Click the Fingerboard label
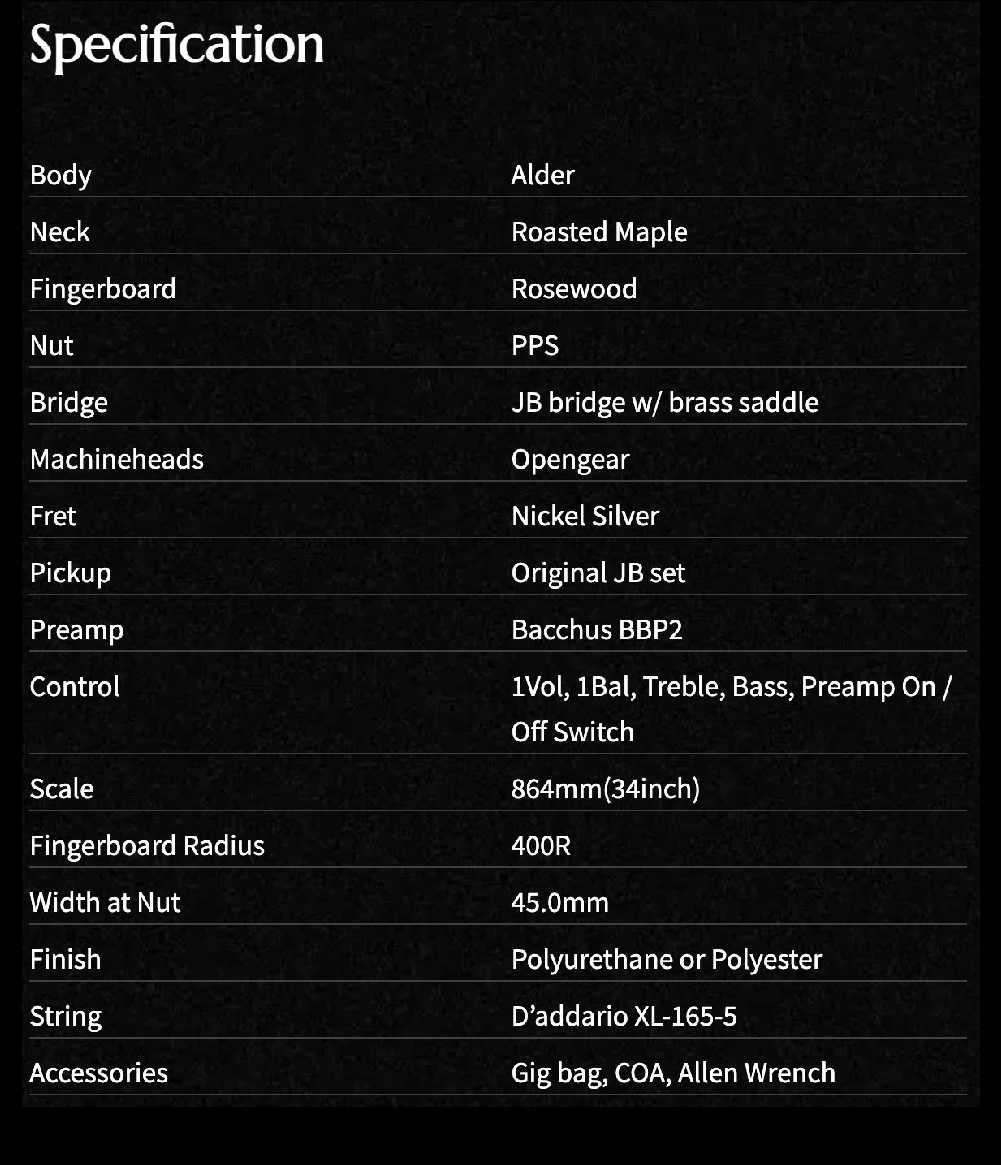 [x=103, y=289]
